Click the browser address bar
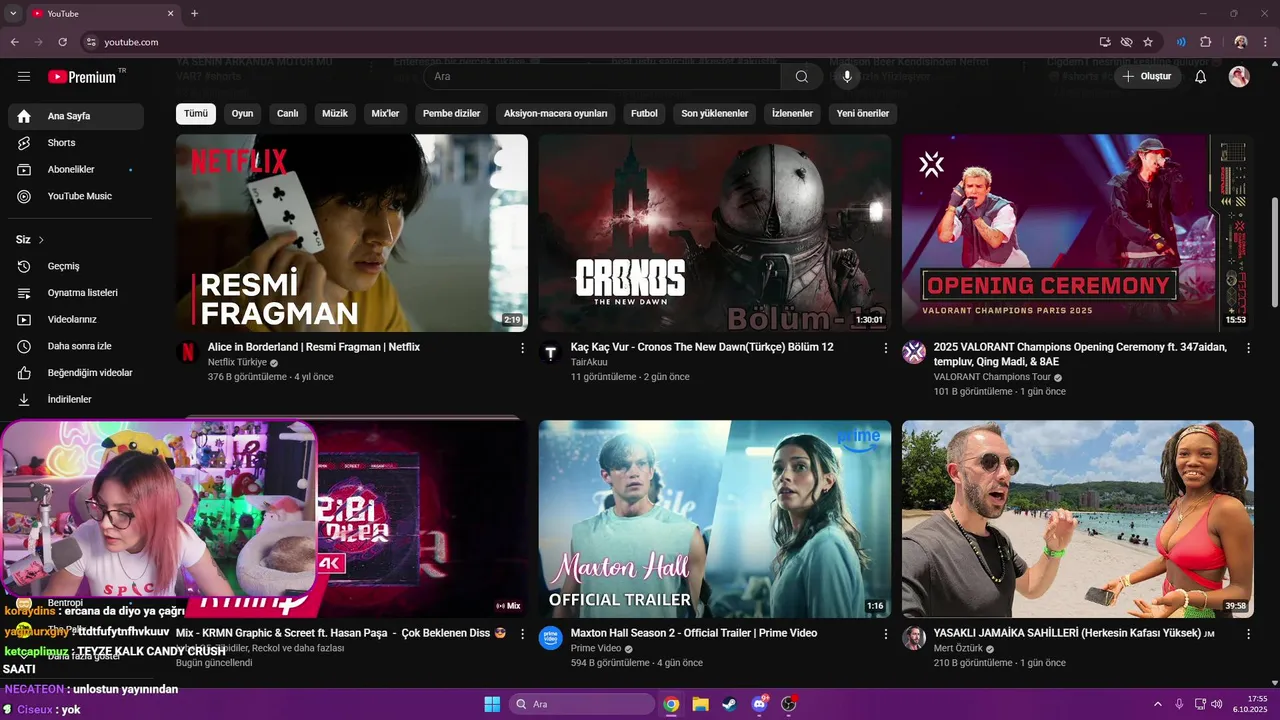 click(x=590, y=42)
